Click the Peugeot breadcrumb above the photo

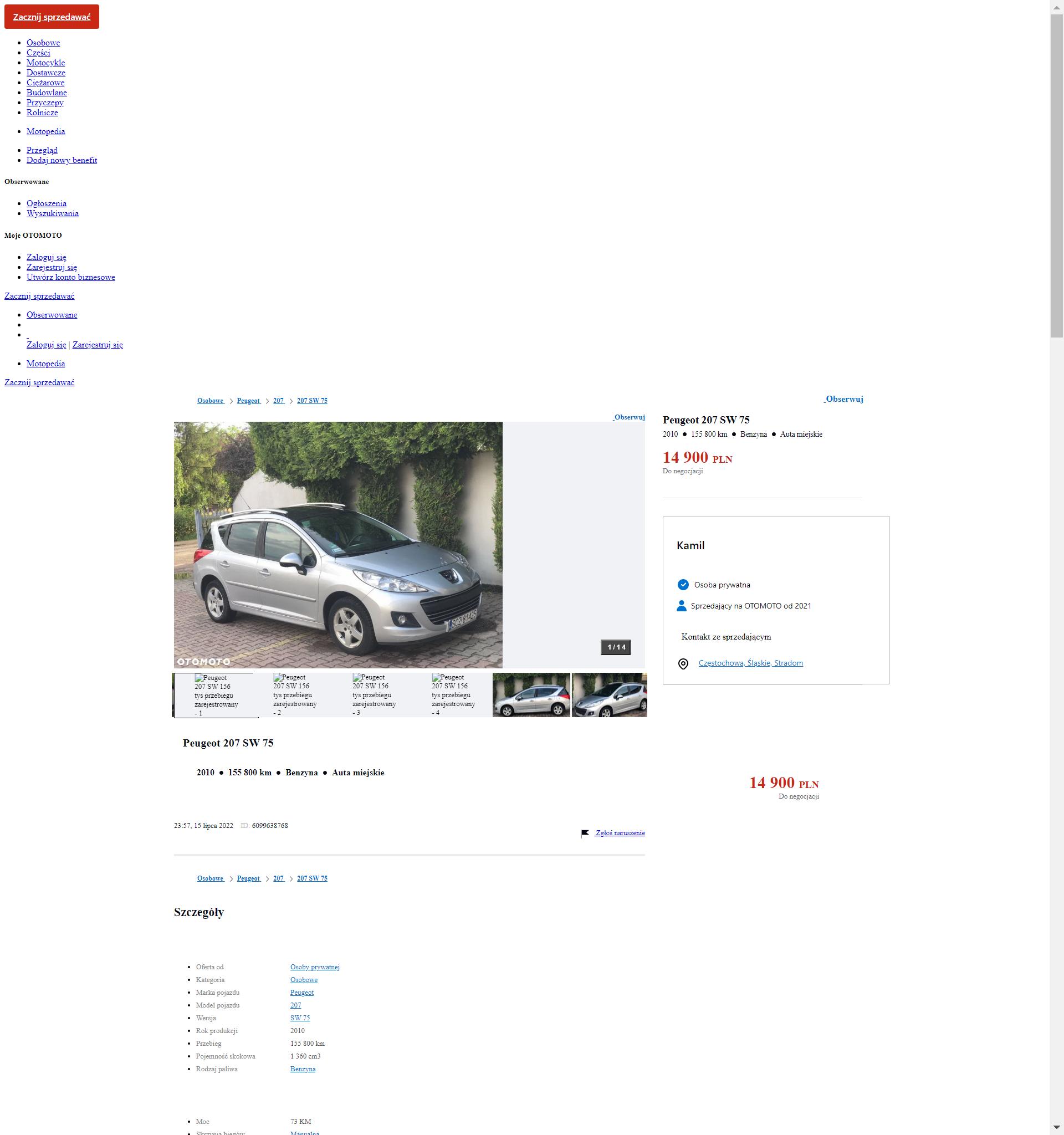coord(248,401)
